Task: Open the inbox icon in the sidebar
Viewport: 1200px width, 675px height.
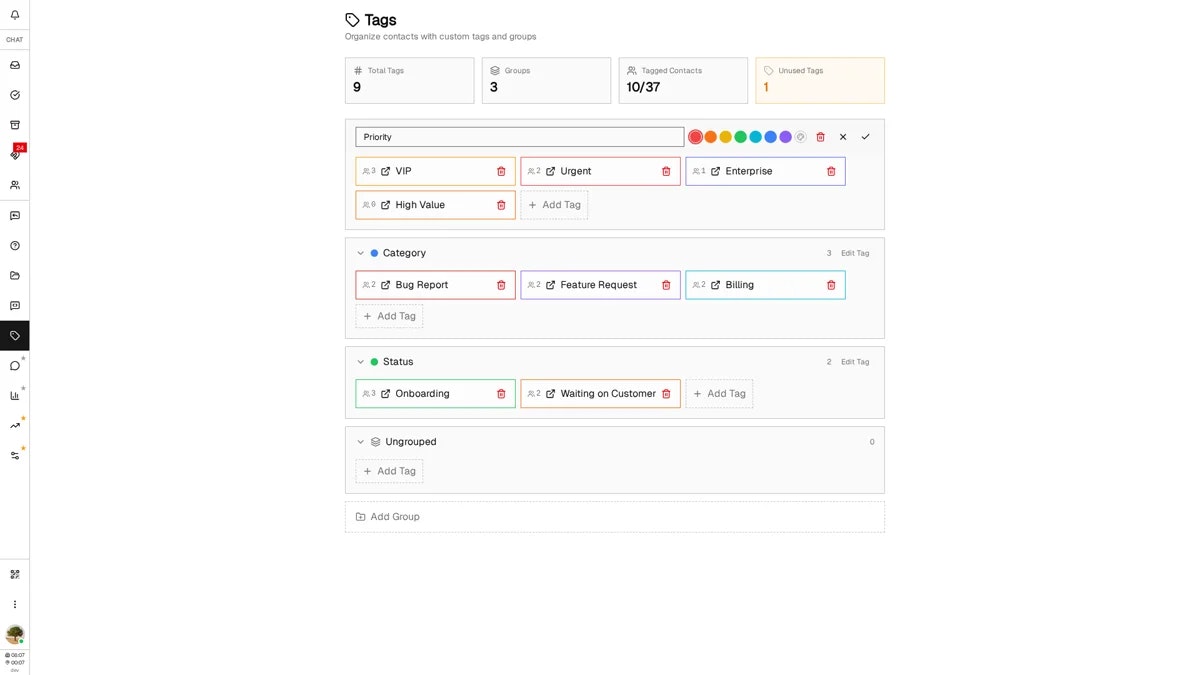Action: [14, 65]
